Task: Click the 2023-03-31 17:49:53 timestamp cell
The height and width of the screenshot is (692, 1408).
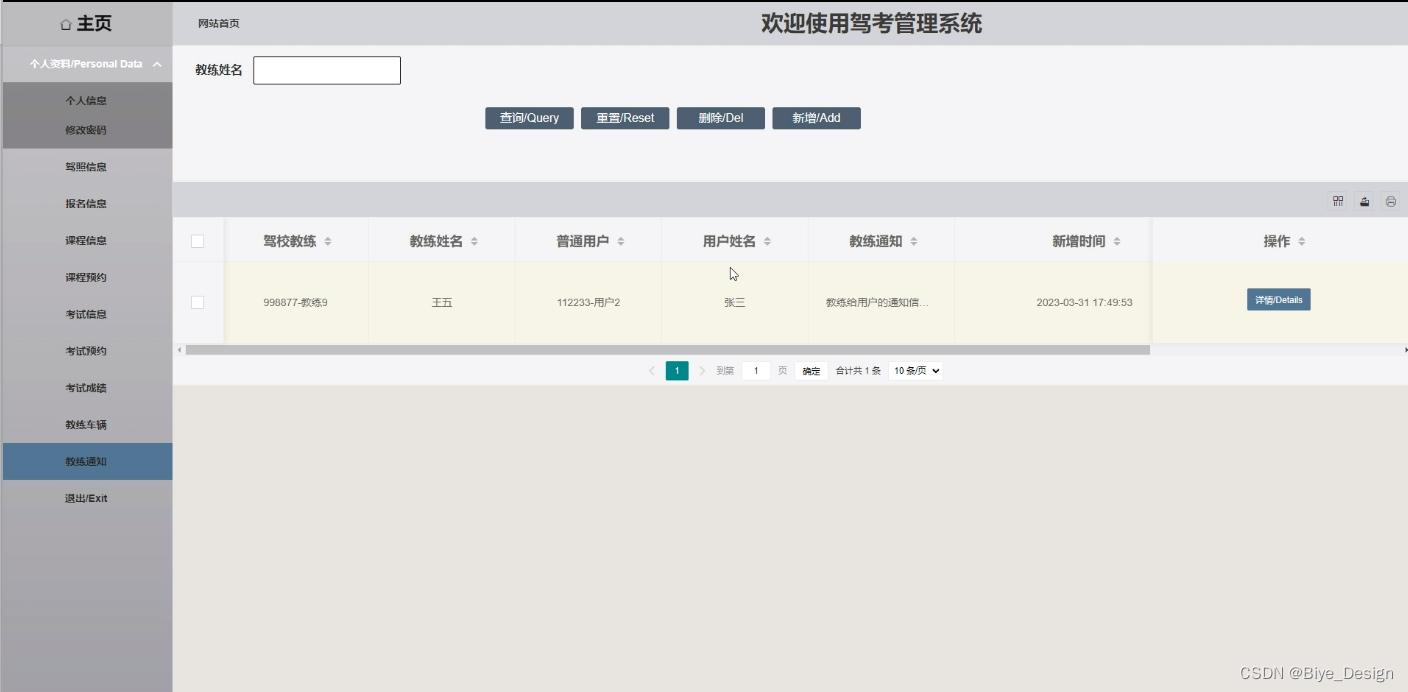Action: 1084,302
